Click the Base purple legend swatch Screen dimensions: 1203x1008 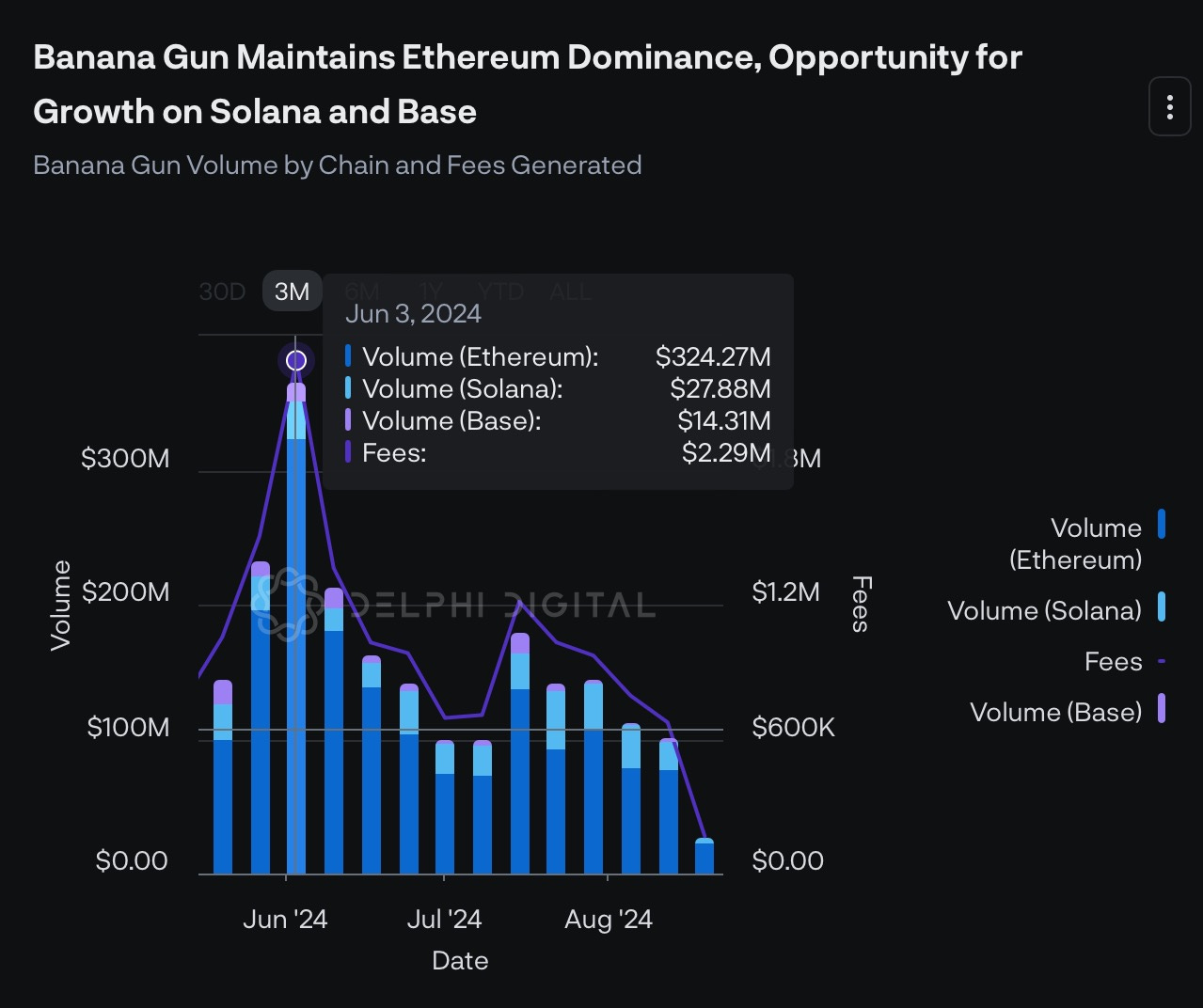click(1163, 708)
